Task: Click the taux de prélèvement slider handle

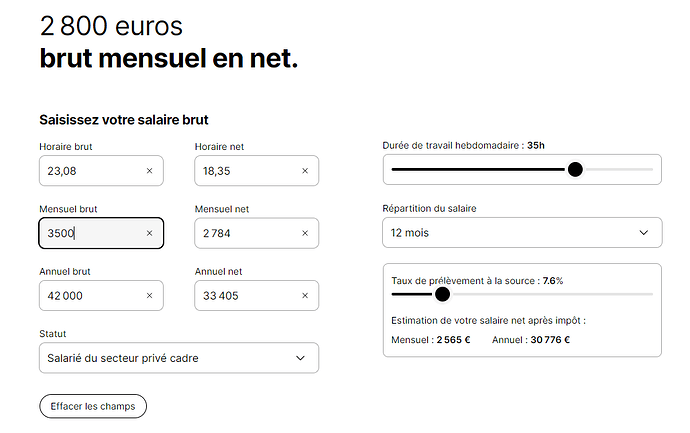Action: [442, 294]
